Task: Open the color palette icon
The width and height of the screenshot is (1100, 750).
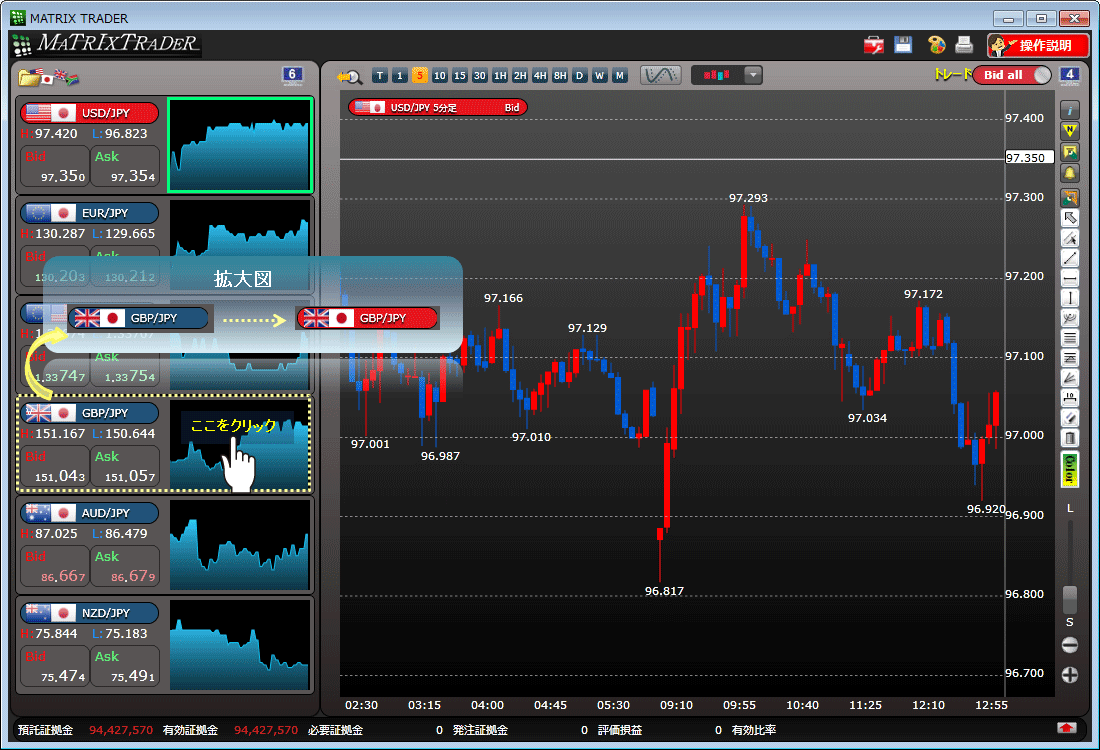Action: tap(937, 45)
